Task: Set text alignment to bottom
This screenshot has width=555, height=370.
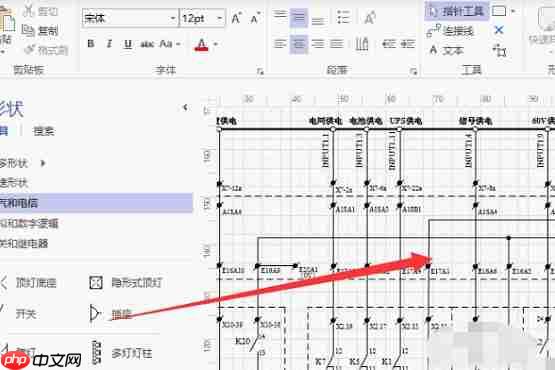Action: coord(318,19)
